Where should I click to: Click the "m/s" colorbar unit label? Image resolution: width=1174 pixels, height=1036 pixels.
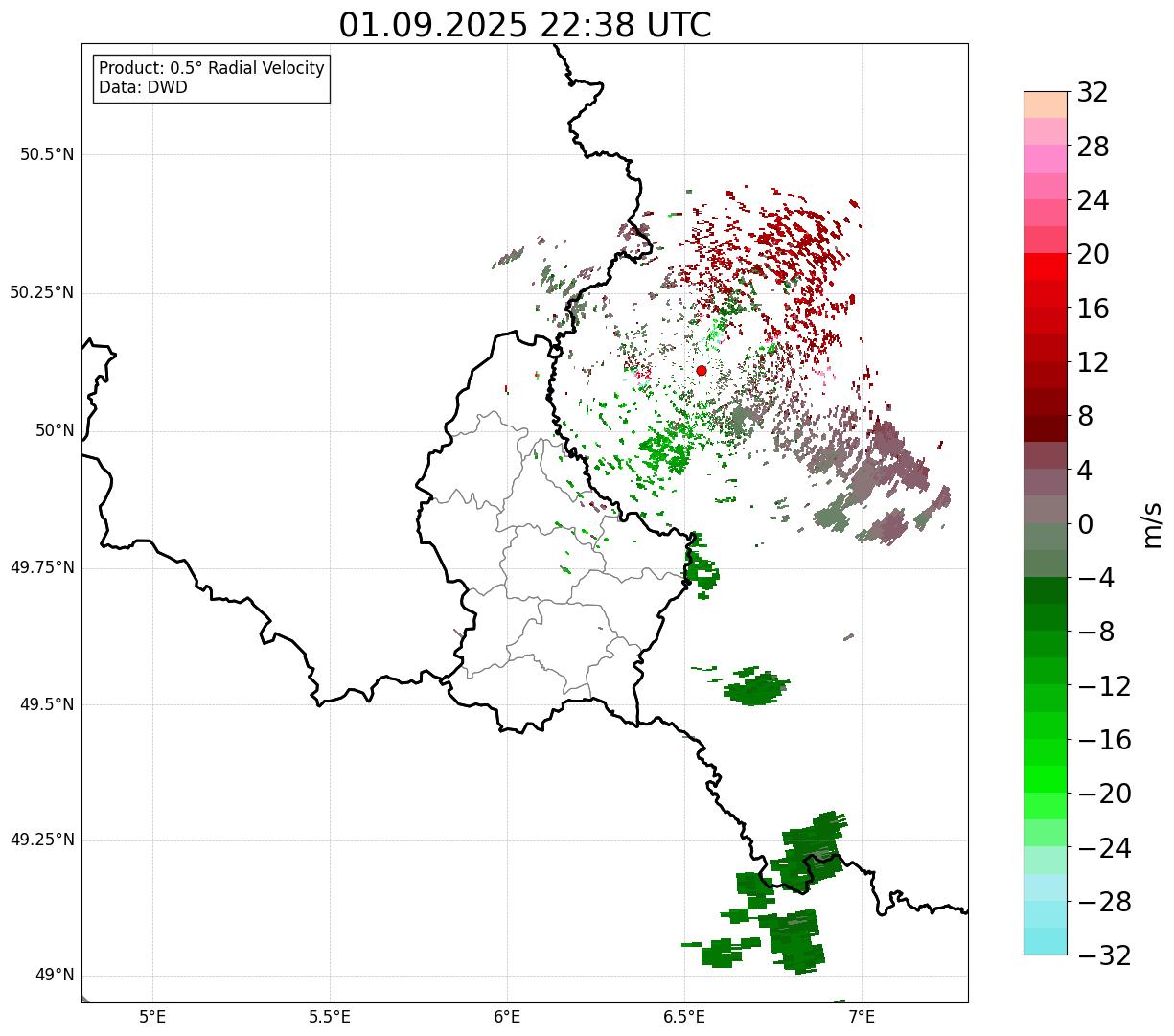pos(1151,523)
